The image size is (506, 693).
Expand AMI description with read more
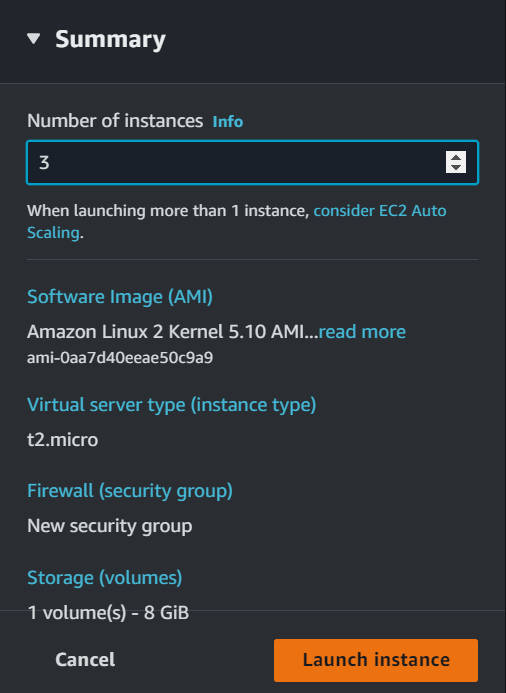[362, 332]
